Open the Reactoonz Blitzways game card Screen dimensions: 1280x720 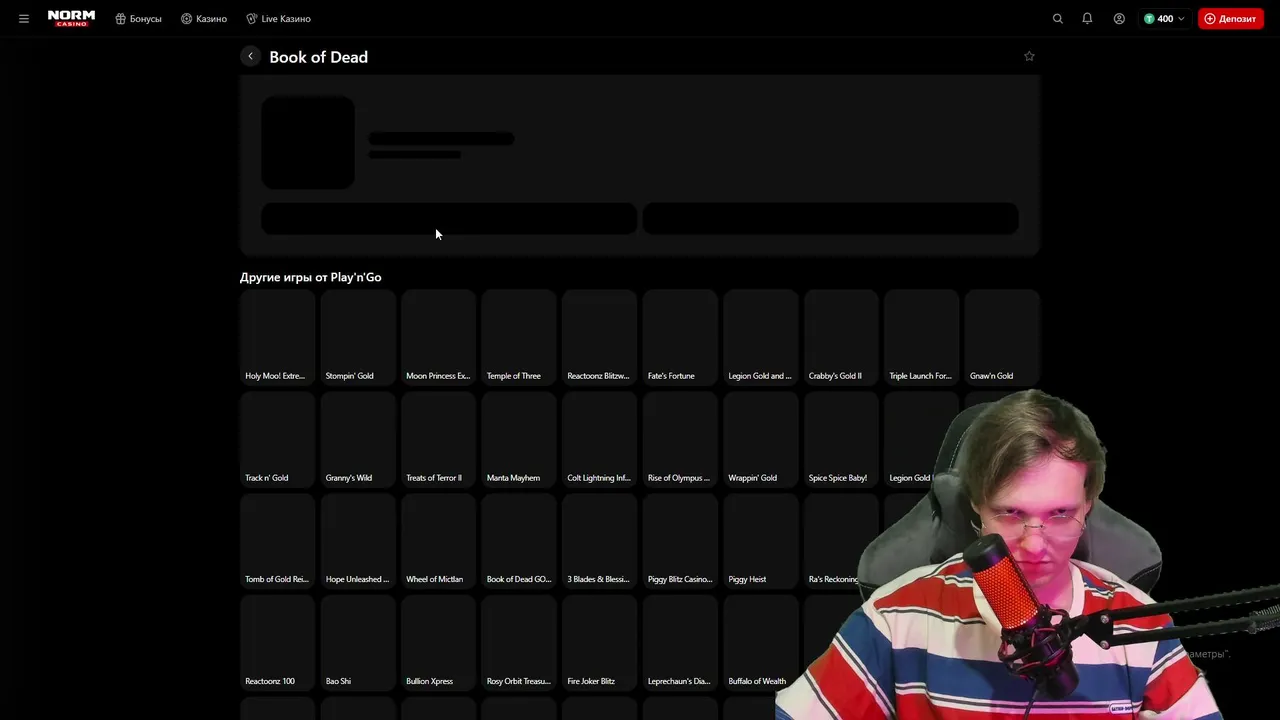click(x=599, y=337)
